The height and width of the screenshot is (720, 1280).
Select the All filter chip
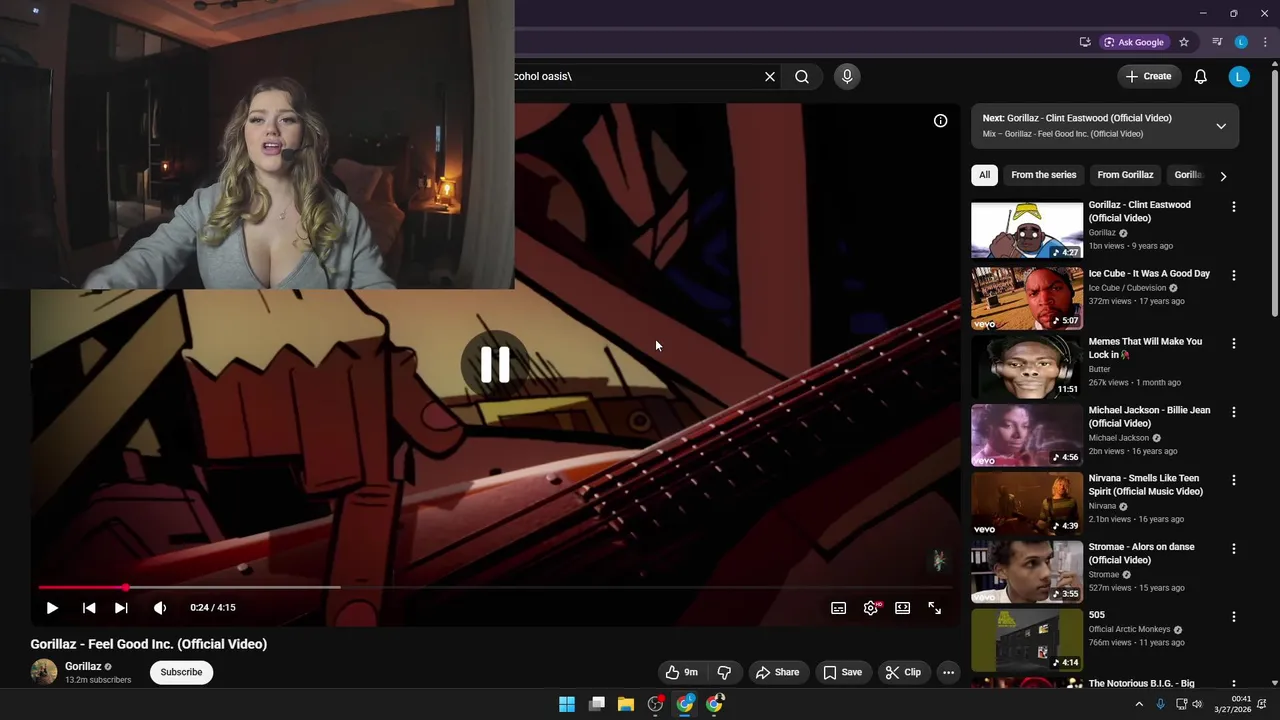[984, 175]
